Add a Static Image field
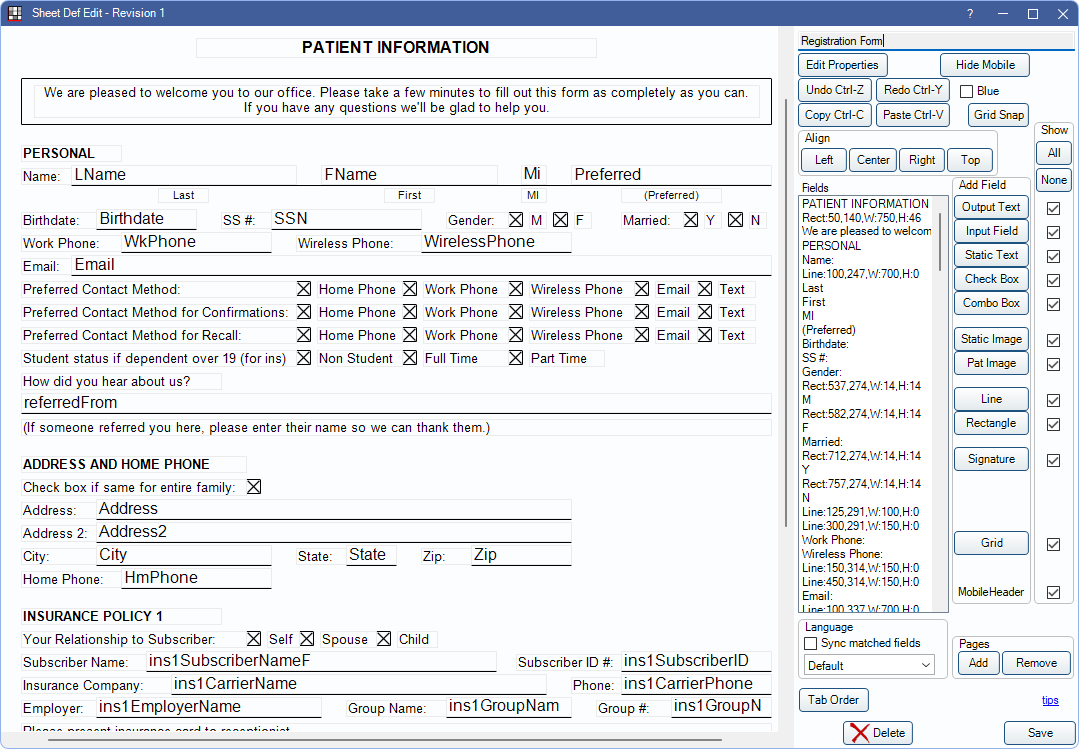The width and height of the screenshot is (1079, 749). [x=990, y=339]
